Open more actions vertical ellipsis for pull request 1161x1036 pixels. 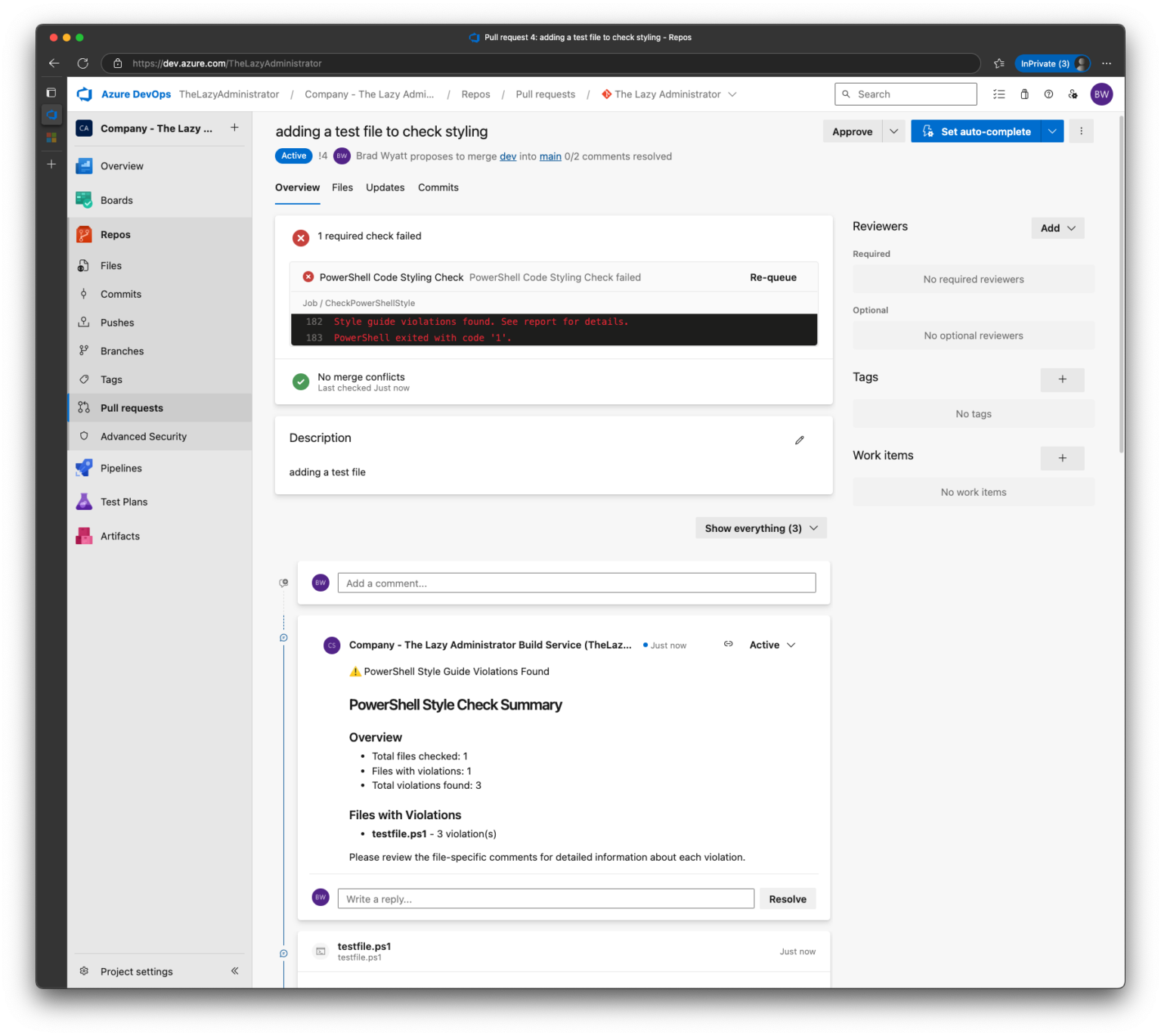1082,131
